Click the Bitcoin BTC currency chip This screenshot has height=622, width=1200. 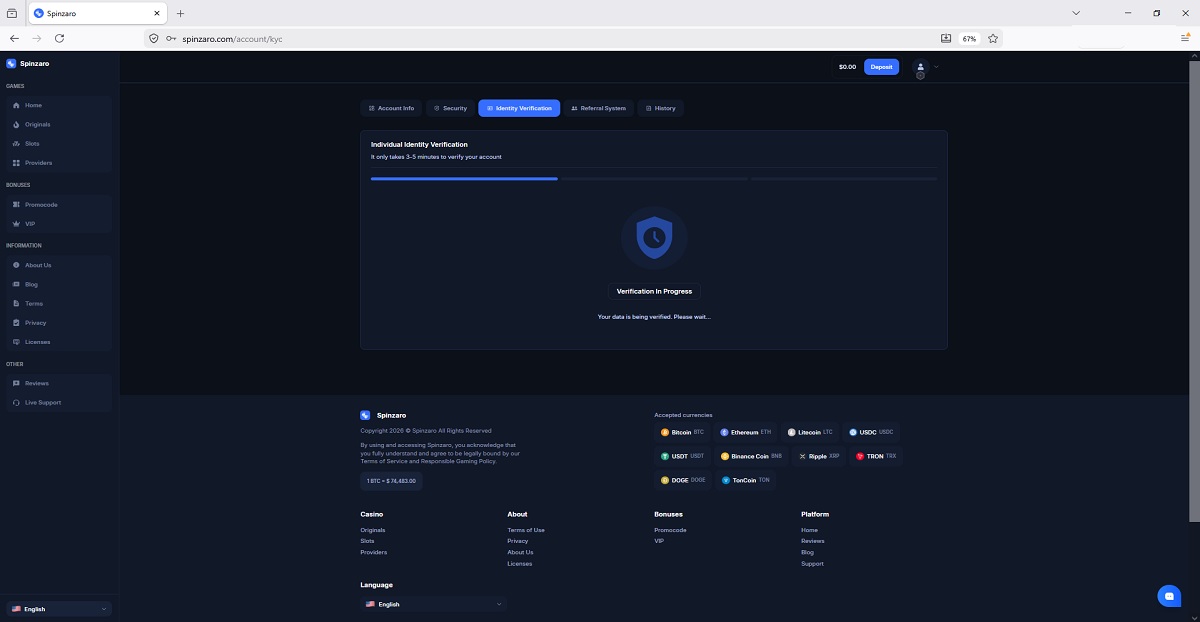point(682,432)
